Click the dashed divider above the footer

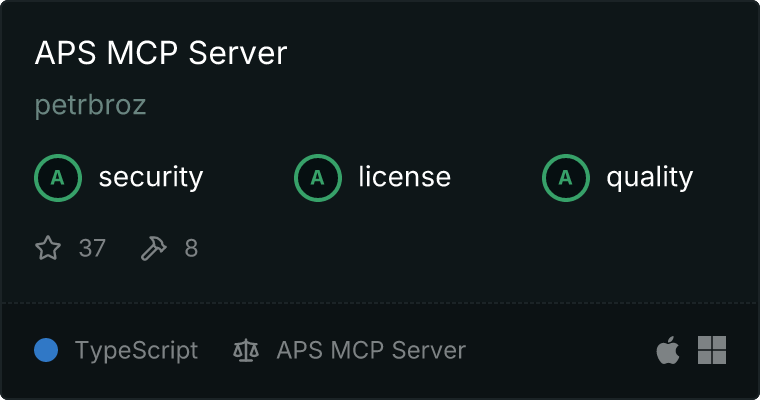pos(380,302)
